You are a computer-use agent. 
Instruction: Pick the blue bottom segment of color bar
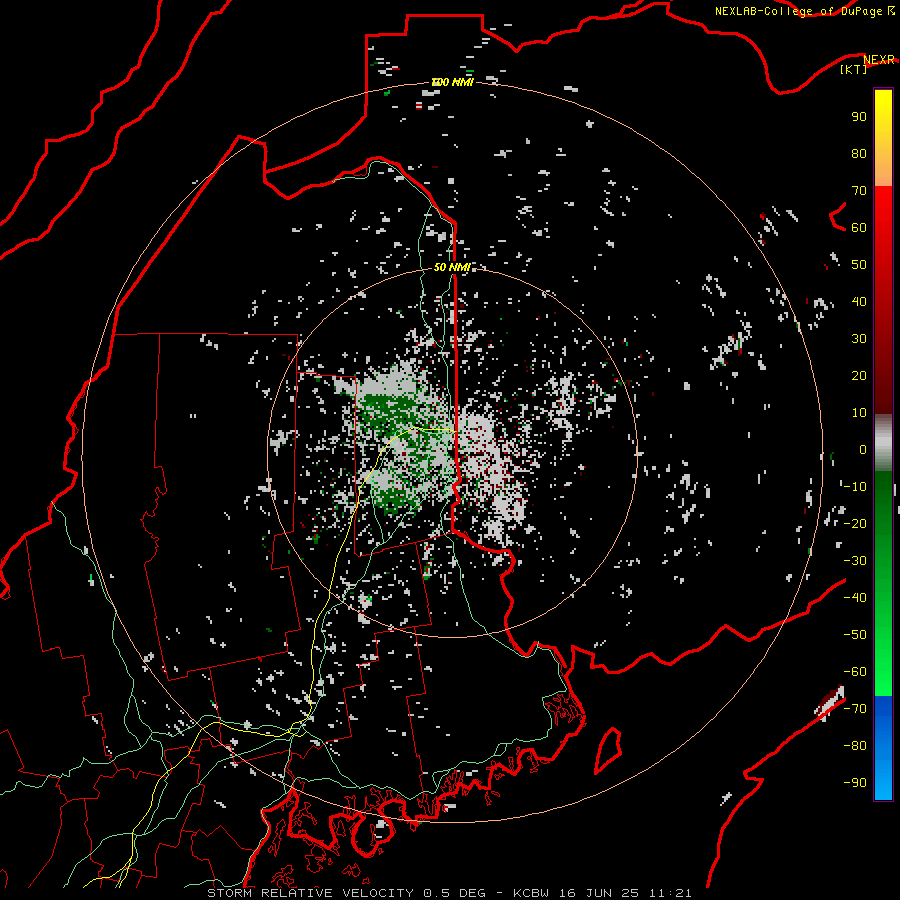883,748
